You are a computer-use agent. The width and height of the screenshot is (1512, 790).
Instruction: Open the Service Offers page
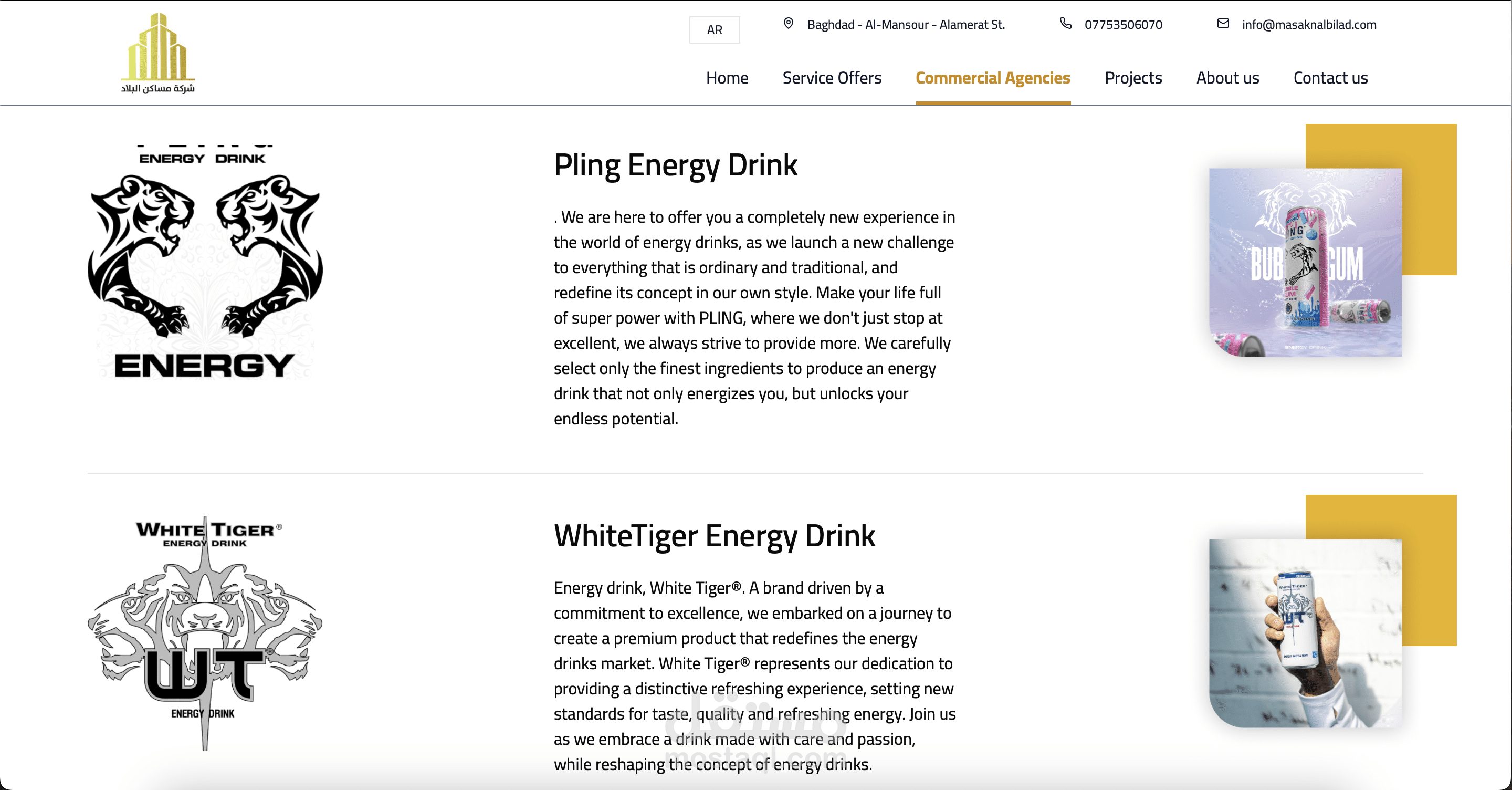coord(831,78)
